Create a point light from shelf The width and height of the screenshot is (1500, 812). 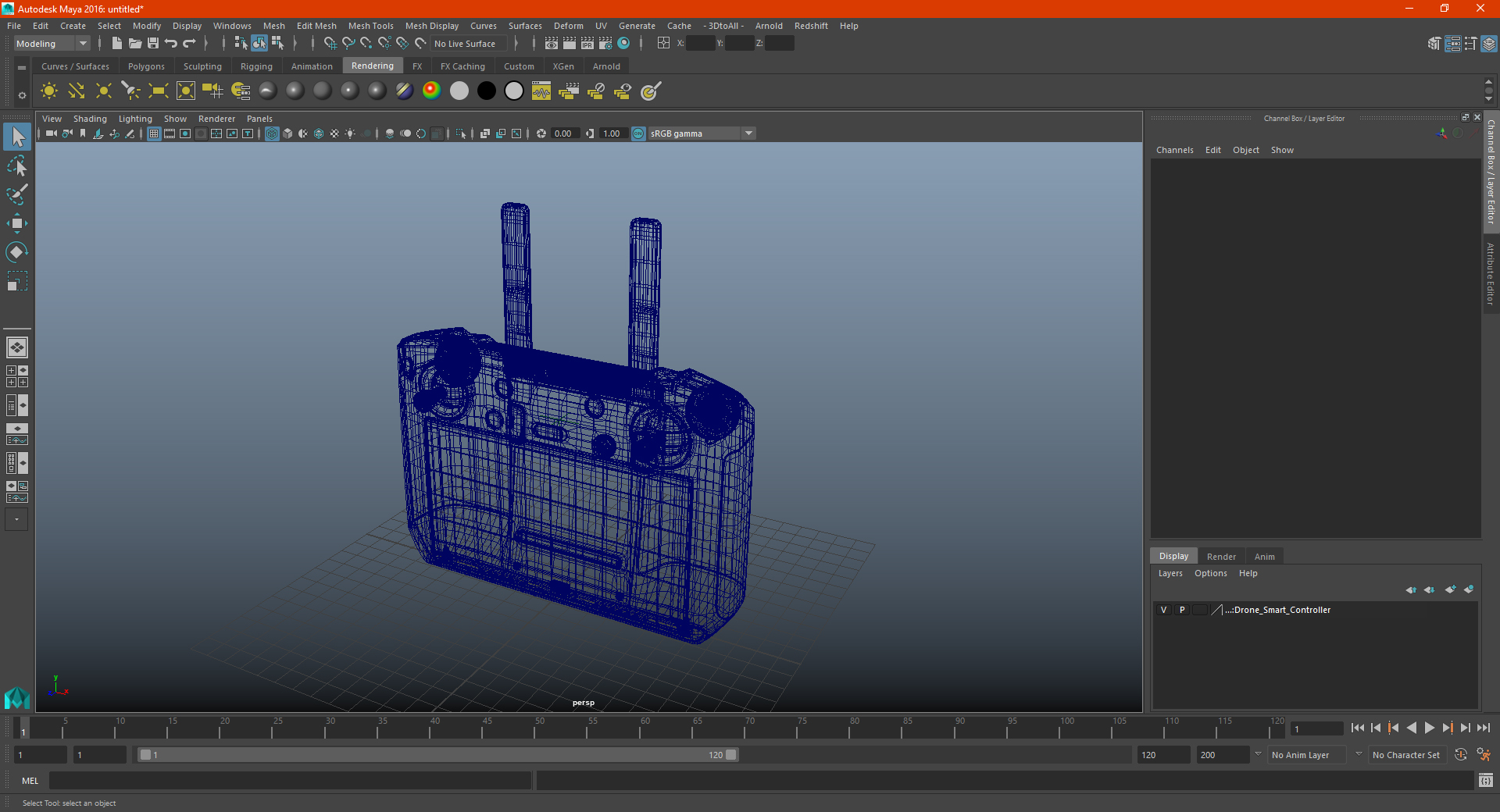(104, 91)
